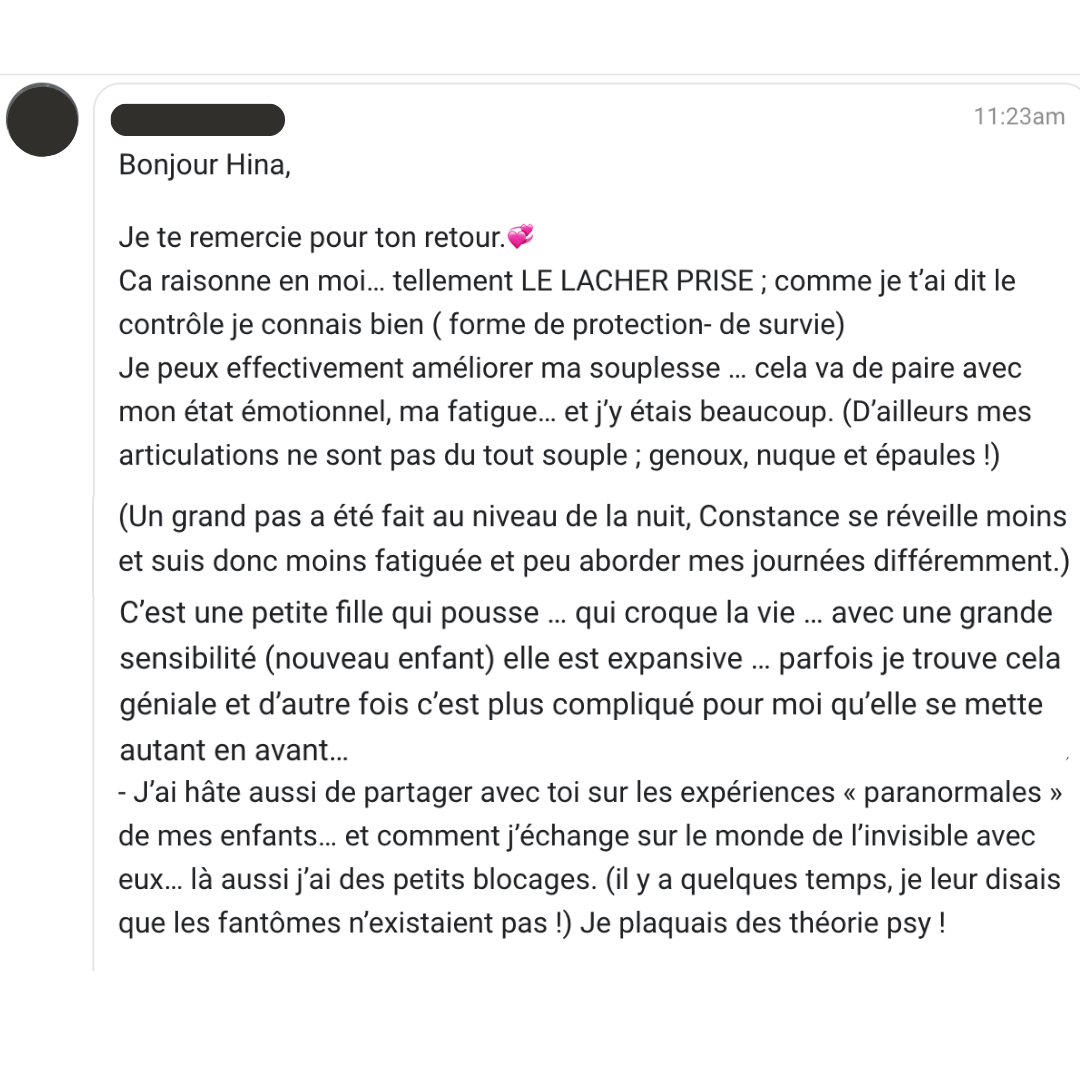Click the sparkling hearts emoji

(521, 237)
